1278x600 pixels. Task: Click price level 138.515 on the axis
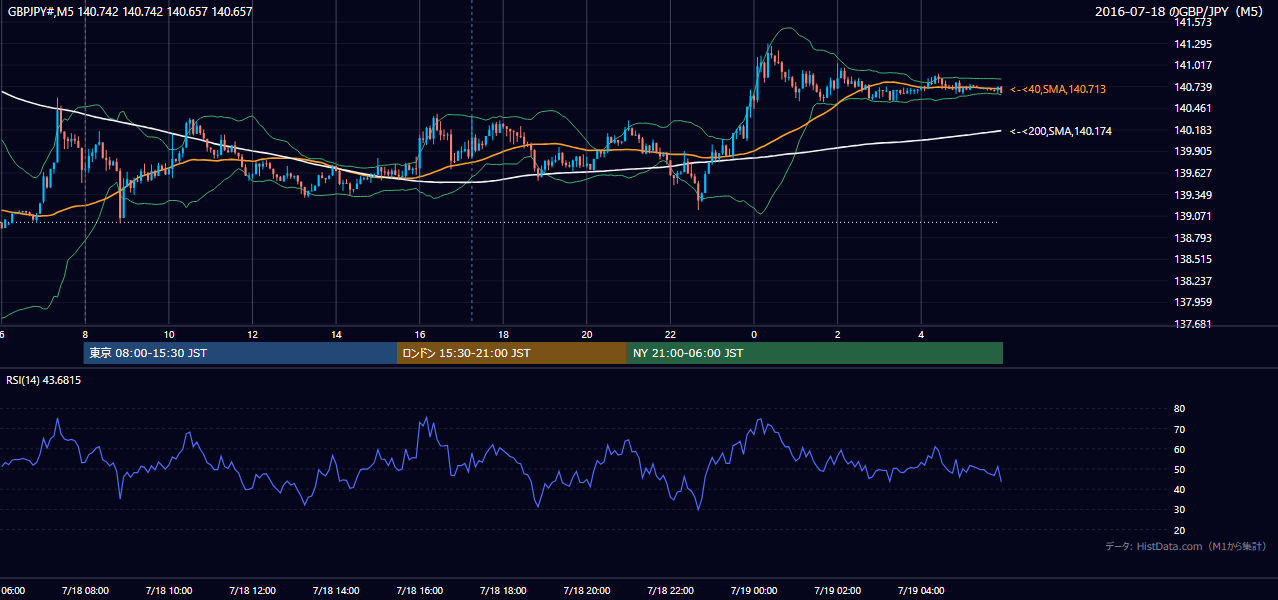(x=1193, y=259)
